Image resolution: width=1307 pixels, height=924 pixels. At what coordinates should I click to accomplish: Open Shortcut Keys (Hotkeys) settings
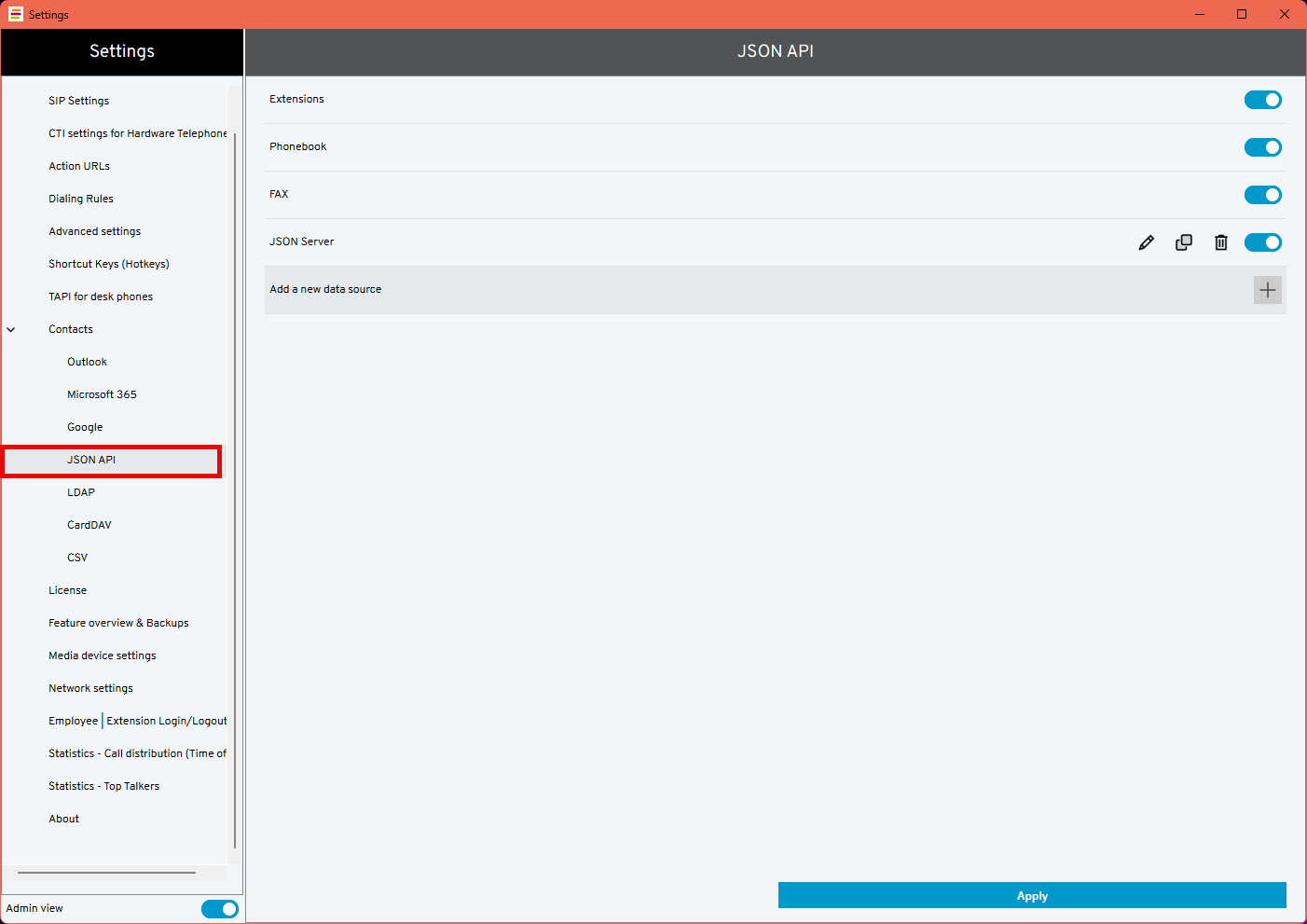pyautogui.click(x=108, y=264)
